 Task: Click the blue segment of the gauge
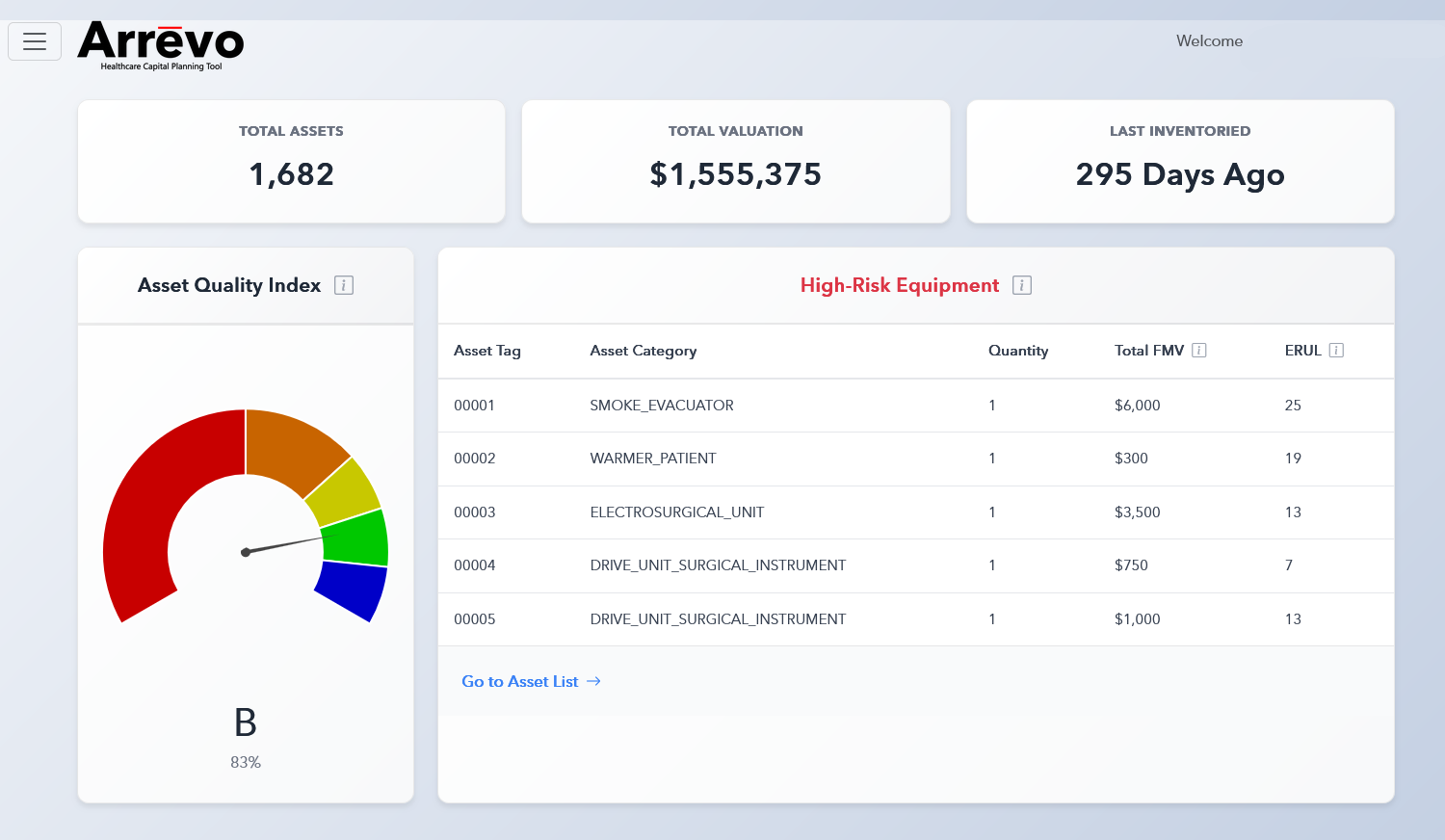(355, 588)
